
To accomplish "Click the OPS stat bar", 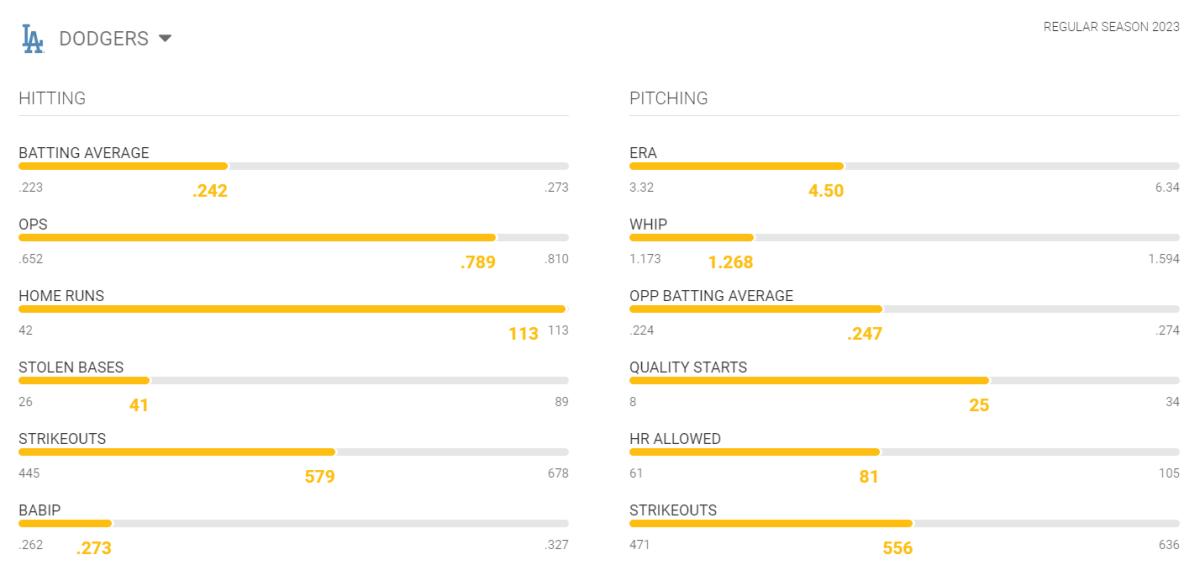I will tap(293, 238).
